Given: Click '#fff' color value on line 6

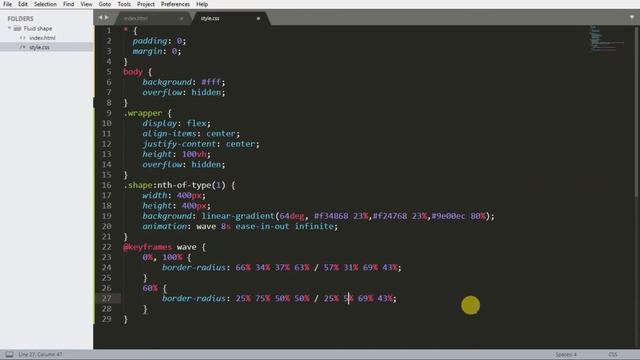Looking at the screenshot, I should 211,82.
